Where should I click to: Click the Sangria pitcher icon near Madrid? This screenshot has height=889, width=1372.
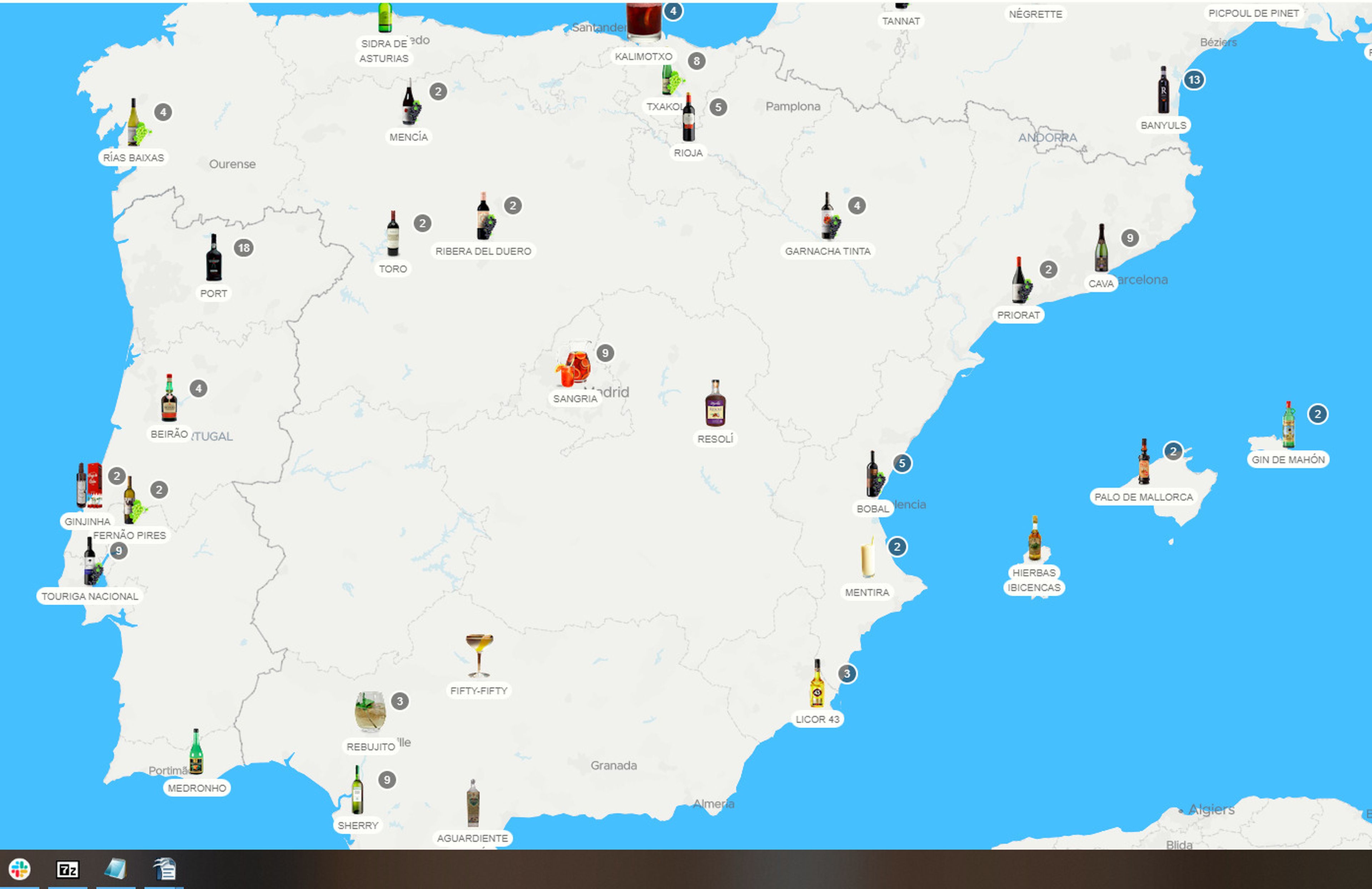point(573,364)
